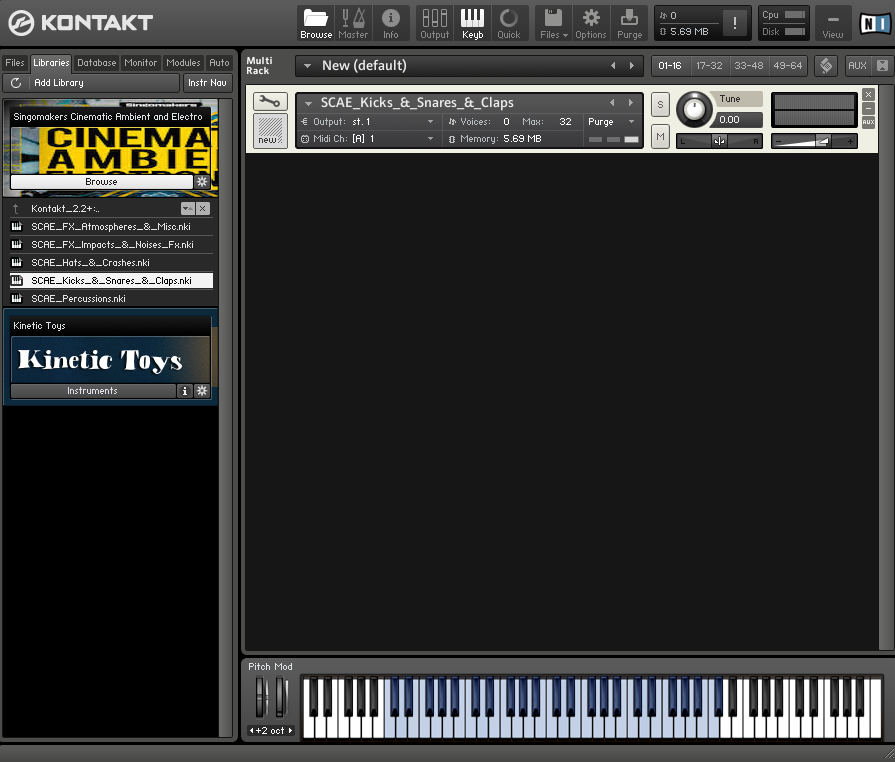The height and width of the screenshot is (762, 895).
Task: Go up one folder level in library
Action: point(16,209)
